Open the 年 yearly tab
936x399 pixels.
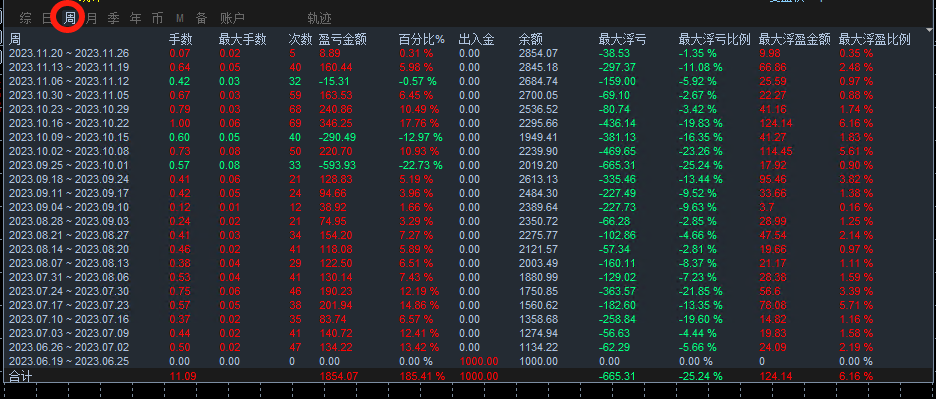pyautogui.click(x=136, y=19)
